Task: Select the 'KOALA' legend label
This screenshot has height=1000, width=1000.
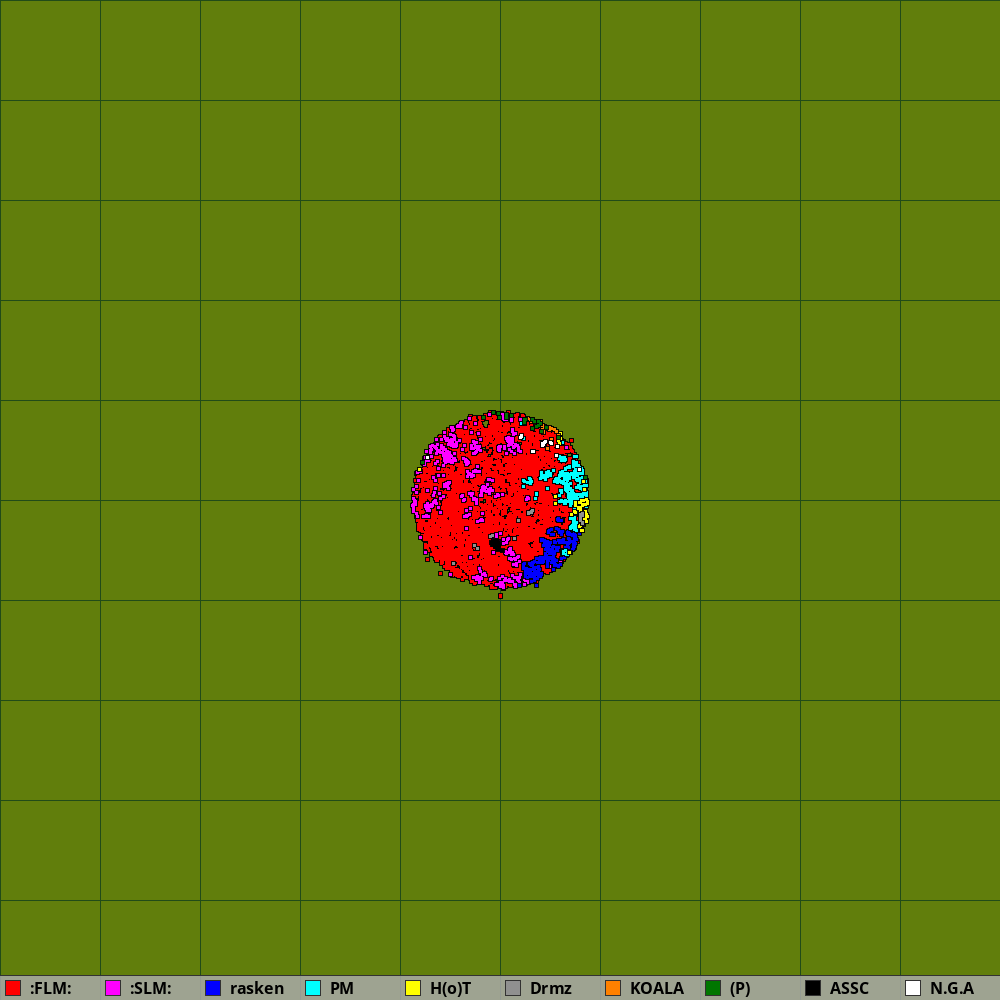Action: 657,988
